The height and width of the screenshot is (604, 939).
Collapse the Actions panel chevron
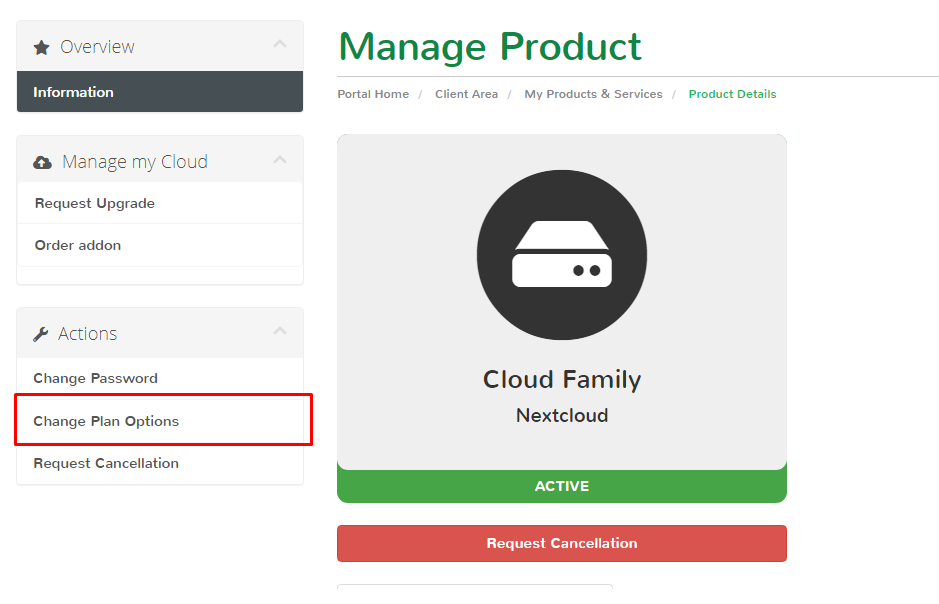click(x=280, y=331)
